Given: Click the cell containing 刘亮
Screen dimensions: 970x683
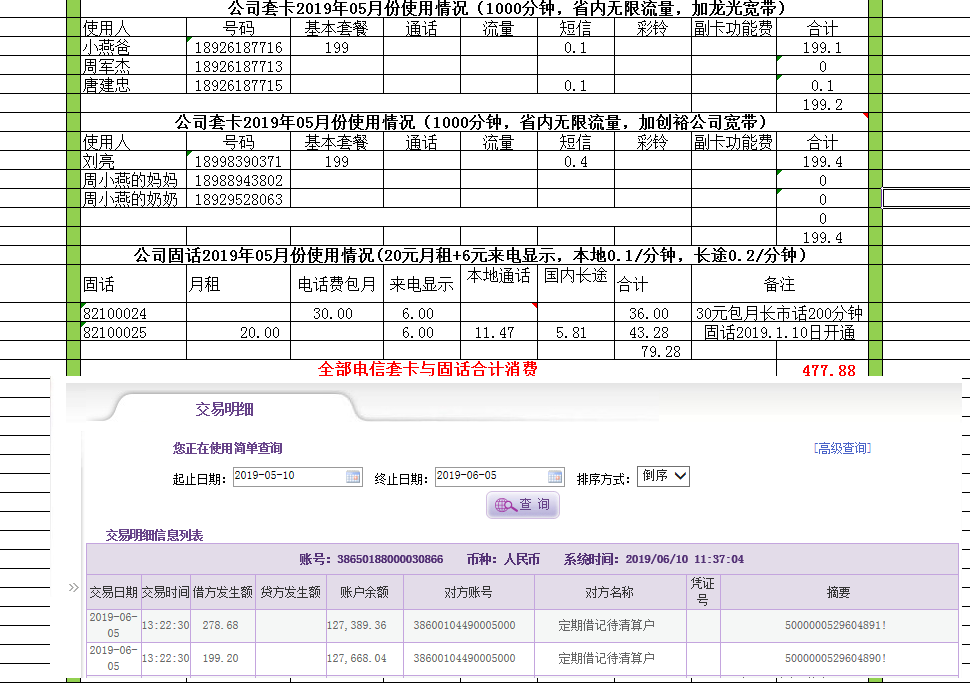Looking at the screenshot, I should click(x=133, y=162).
